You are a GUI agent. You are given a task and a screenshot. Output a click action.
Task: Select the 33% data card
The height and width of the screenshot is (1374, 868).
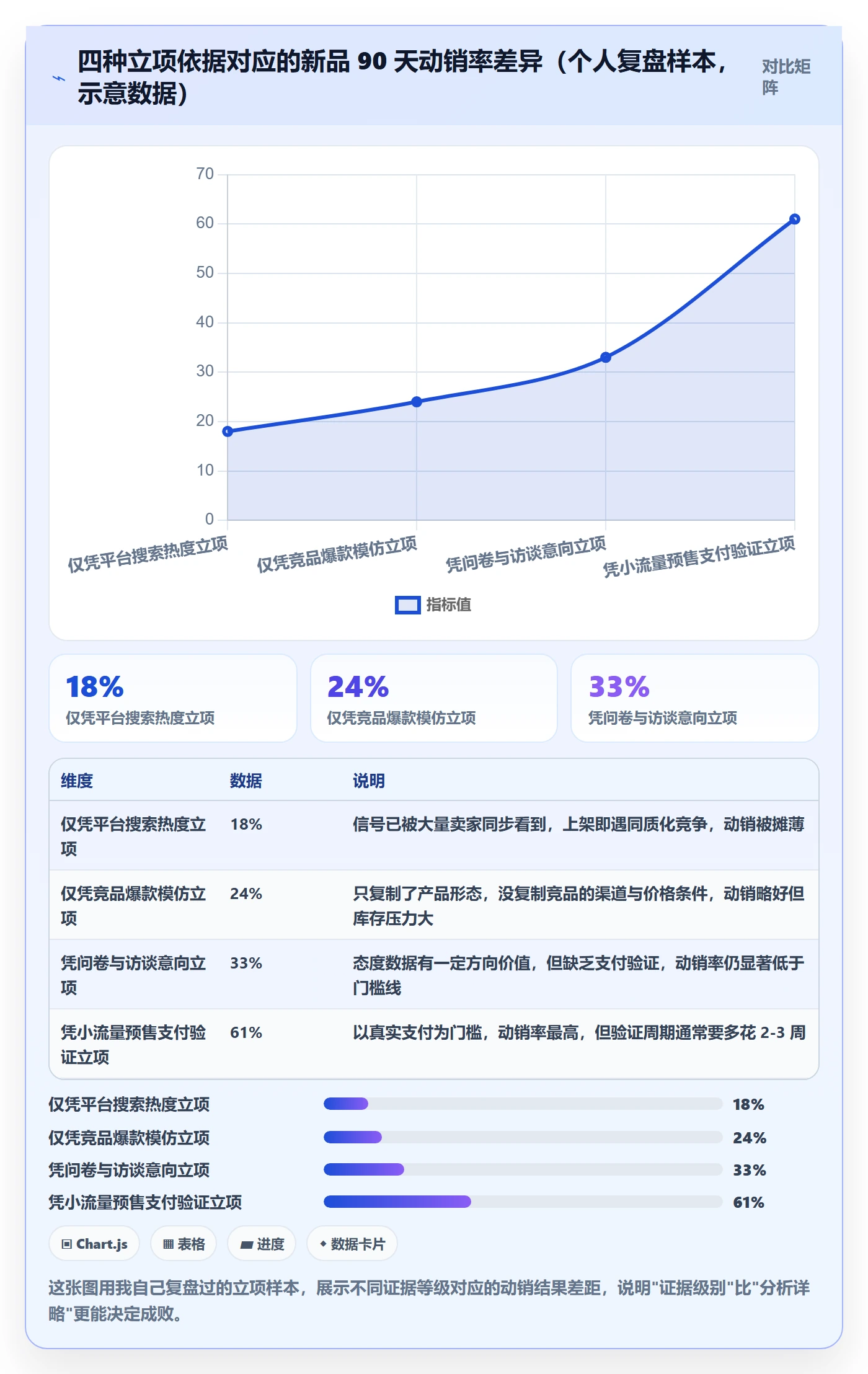point(695,698)
